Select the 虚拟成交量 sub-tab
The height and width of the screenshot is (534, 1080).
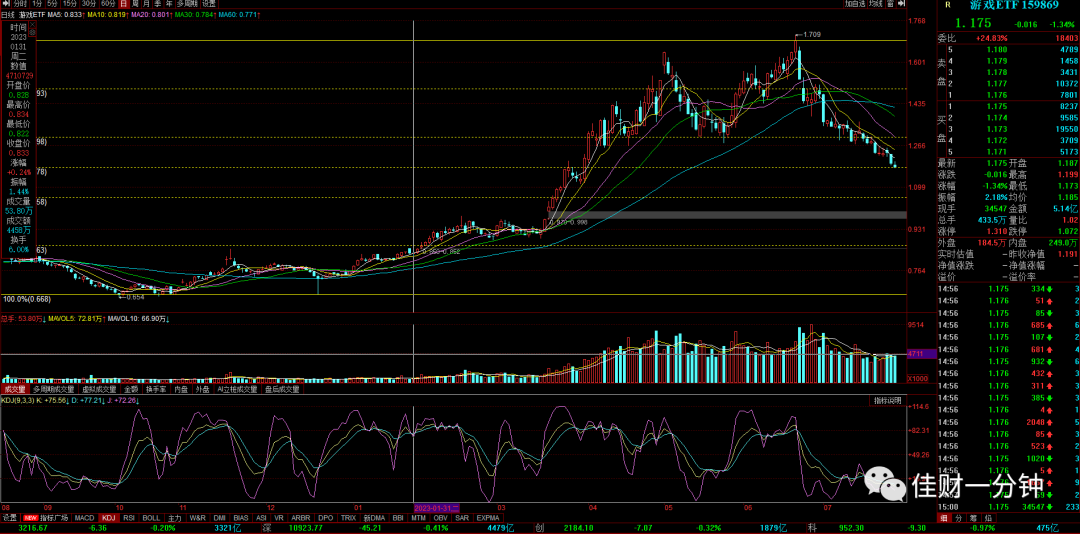99,389
